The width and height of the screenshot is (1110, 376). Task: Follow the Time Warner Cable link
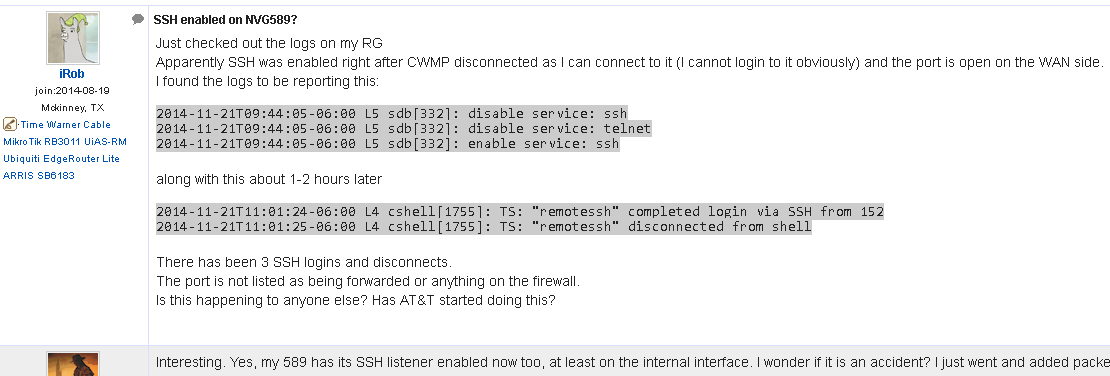[x=65, y=125]
